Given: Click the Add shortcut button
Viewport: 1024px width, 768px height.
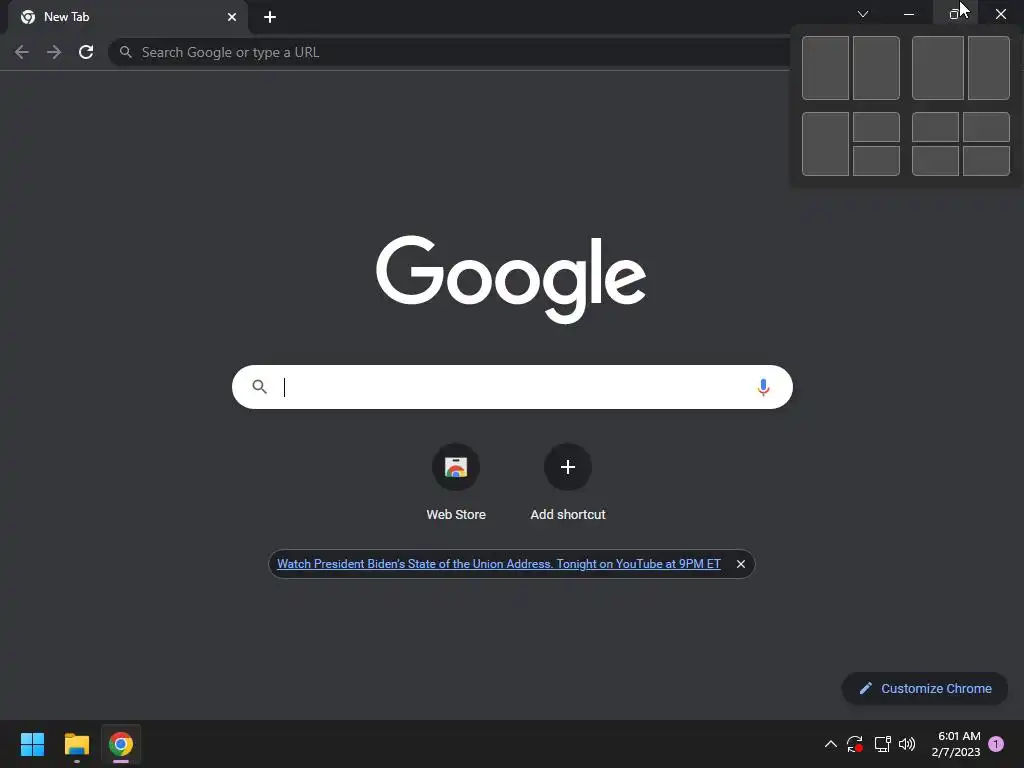Looking at the screenshot, I should pyautogui.click(x=568, y=482).
